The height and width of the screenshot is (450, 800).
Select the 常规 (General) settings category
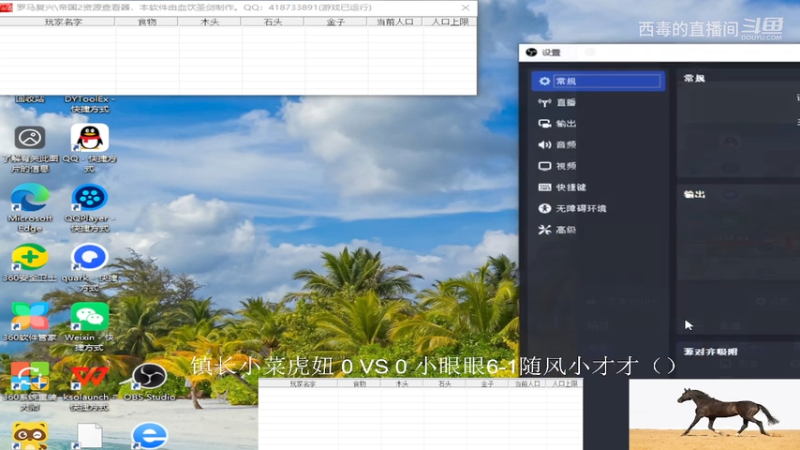click(598, 81)
